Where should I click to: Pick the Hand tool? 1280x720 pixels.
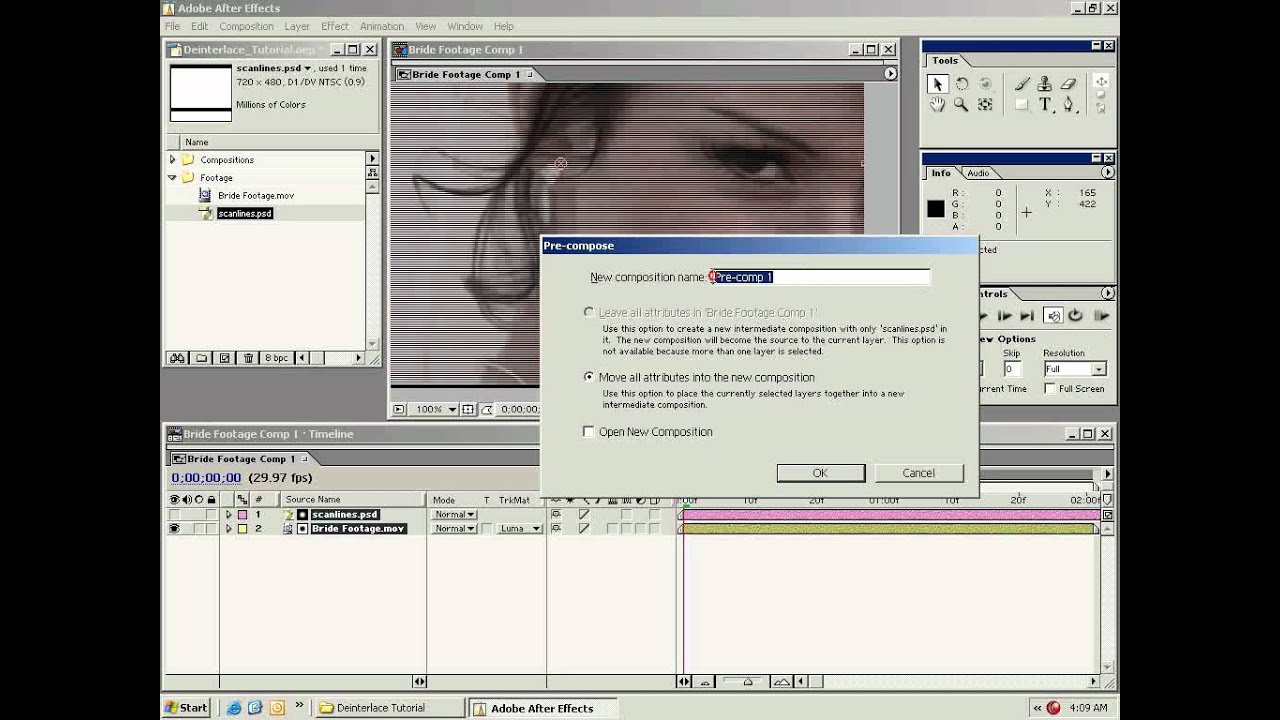point(938,104)
